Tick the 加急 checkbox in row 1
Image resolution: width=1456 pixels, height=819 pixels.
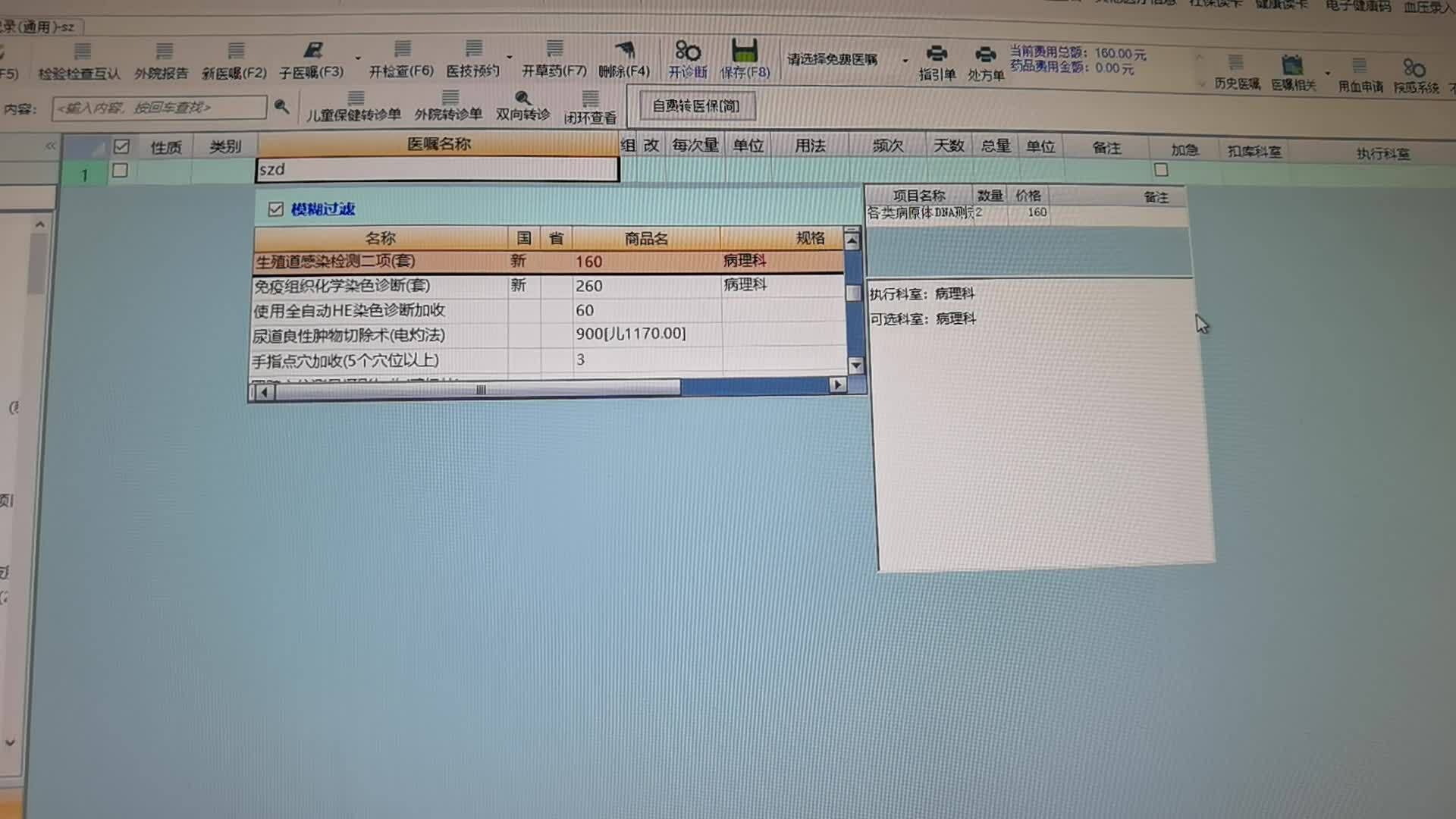1161,170
